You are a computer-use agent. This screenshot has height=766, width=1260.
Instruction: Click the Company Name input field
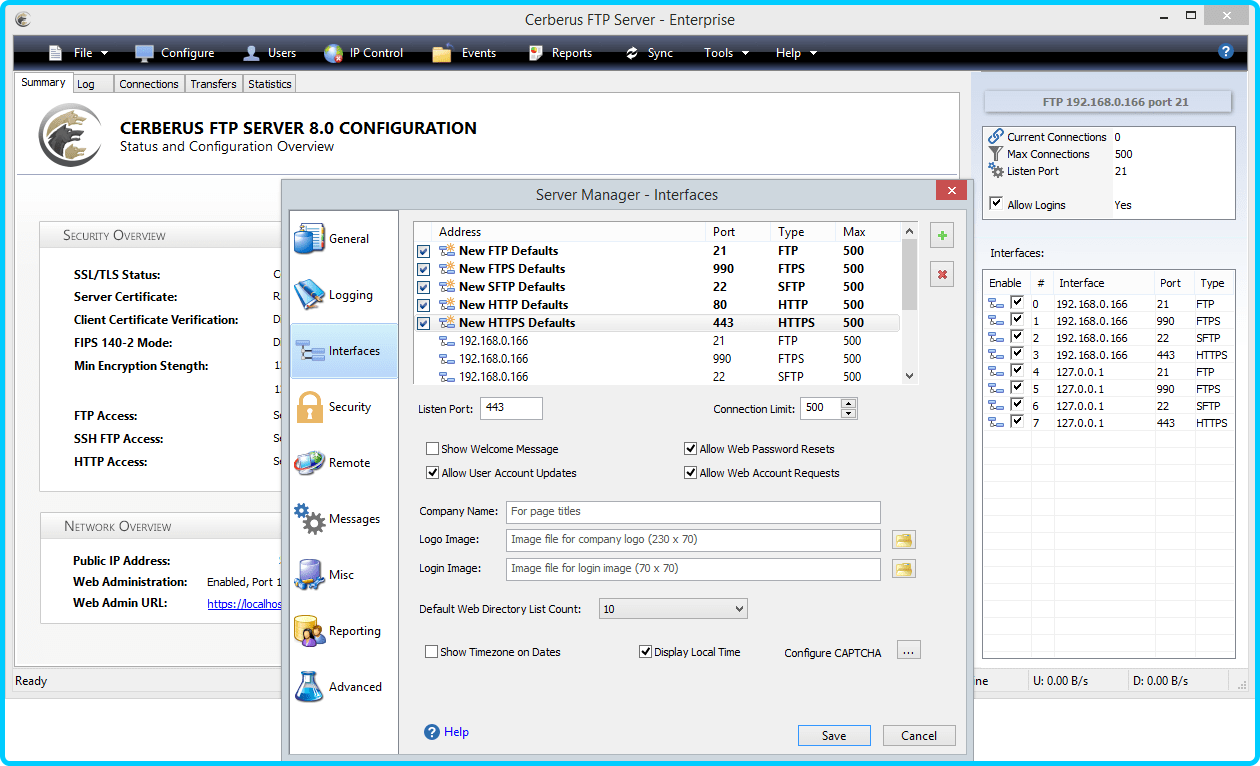pos(693,511)
